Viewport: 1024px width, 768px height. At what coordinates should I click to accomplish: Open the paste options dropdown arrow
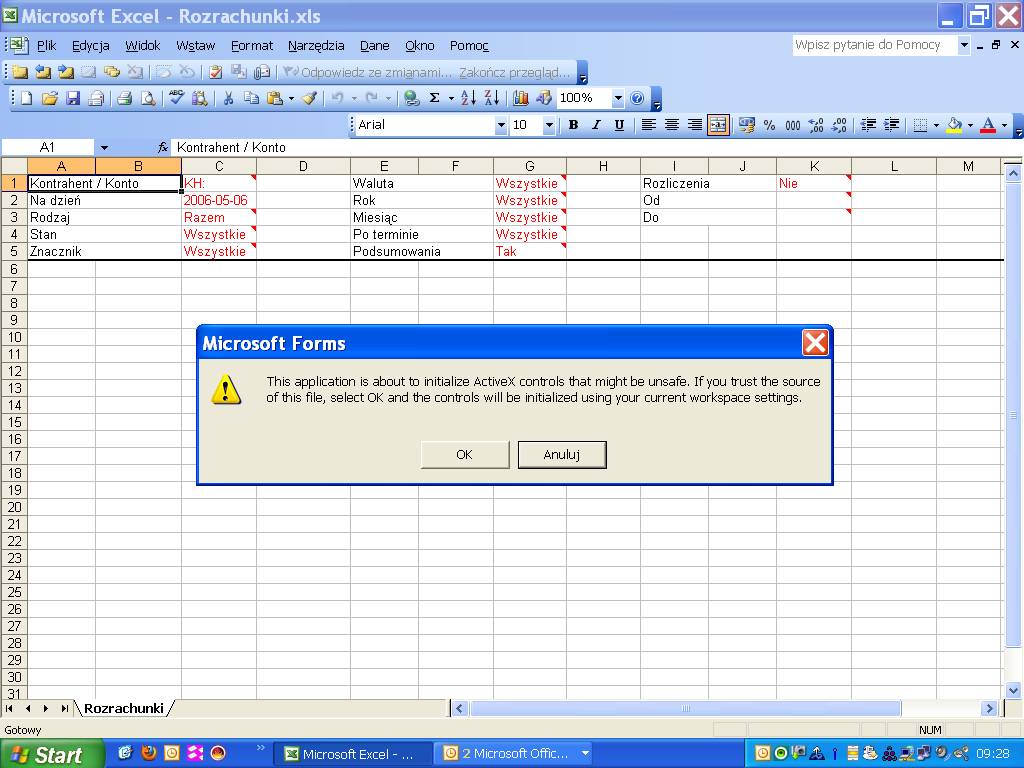coord(291,99)
